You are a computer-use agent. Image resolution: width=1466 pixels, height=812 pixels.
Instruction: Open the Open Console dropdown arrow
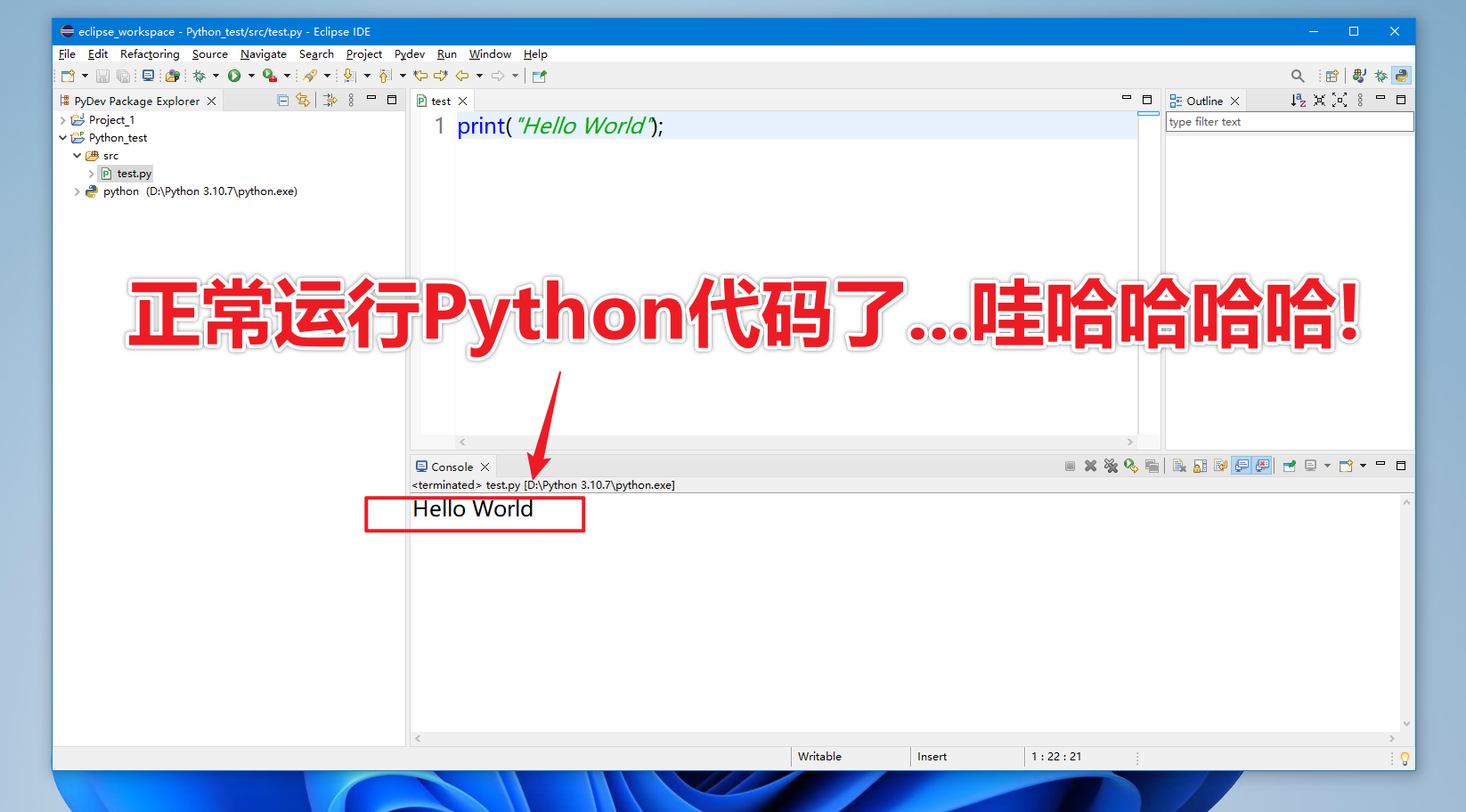pos(1363,467)
